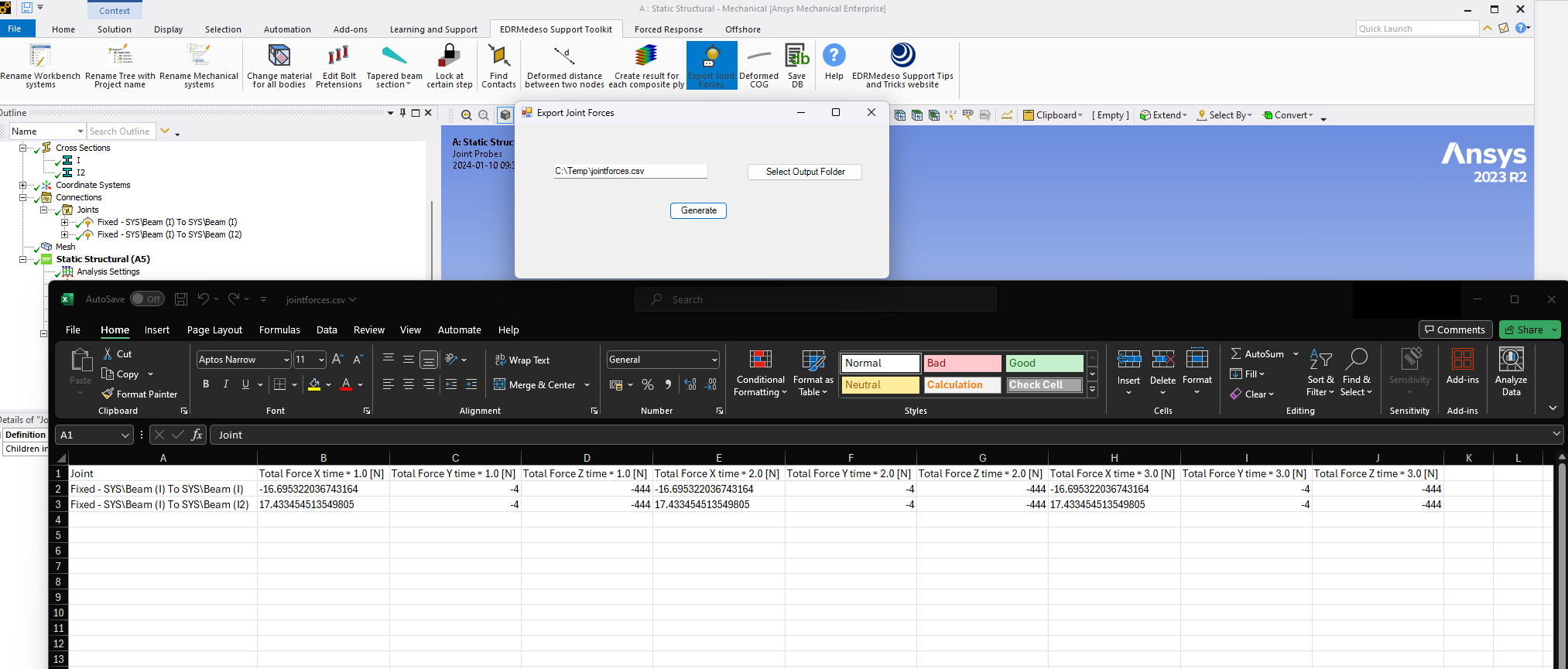Image resolution: width=1568 pixels, height=669 pixels.
Task: Click Change material for all bodies
Action: [x=279, y=66]
